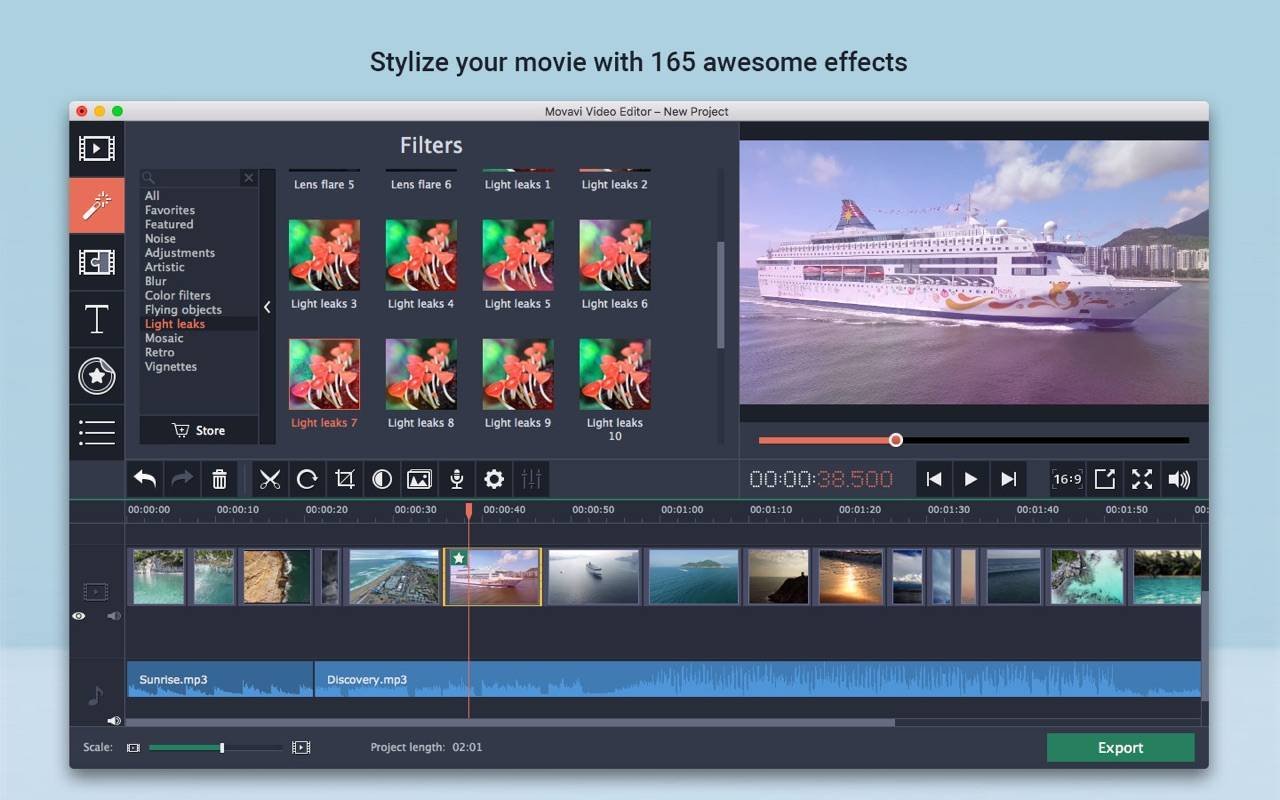Click the scissors Split tool
Viewport: 1280px width, 800px height.
[x=269, y=480]
